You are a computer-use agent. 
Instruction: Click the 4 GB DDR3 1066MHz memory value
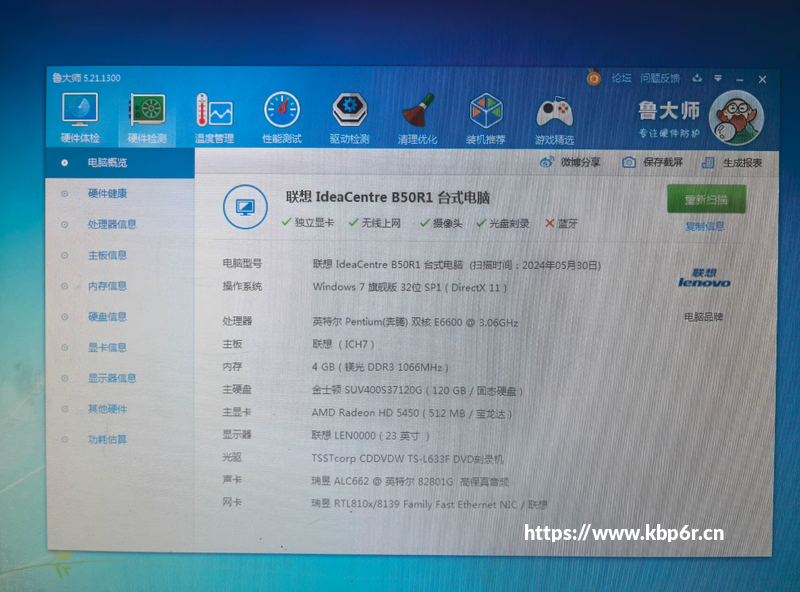pyautogui.click(x=380, y=367)
